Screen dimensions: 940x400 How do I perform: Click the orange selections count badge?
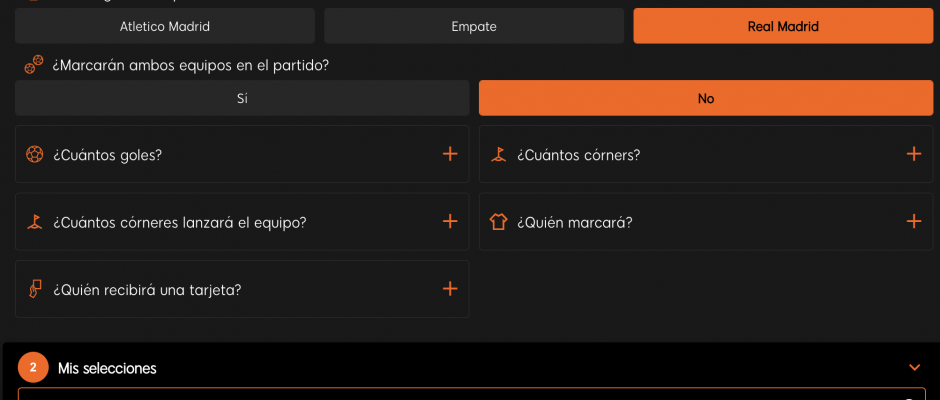point(33,368)
